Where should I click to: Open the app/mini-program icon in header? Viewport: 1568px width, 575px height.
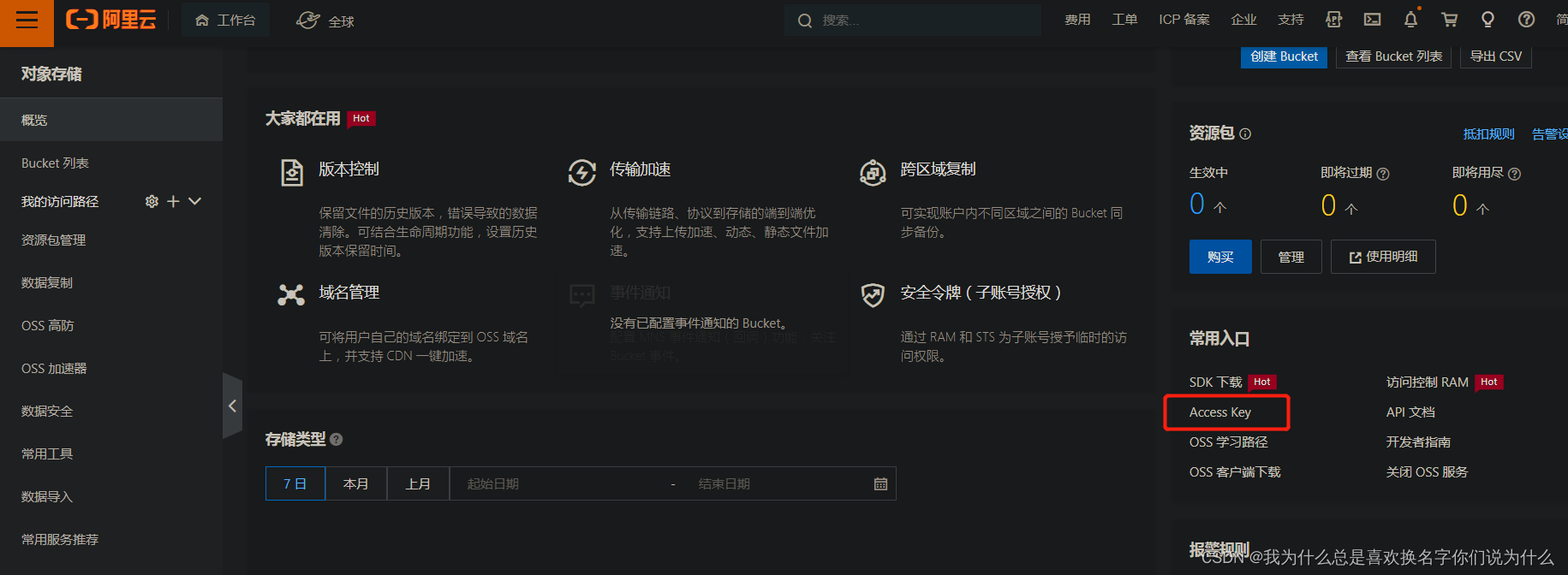point(1333,20)
